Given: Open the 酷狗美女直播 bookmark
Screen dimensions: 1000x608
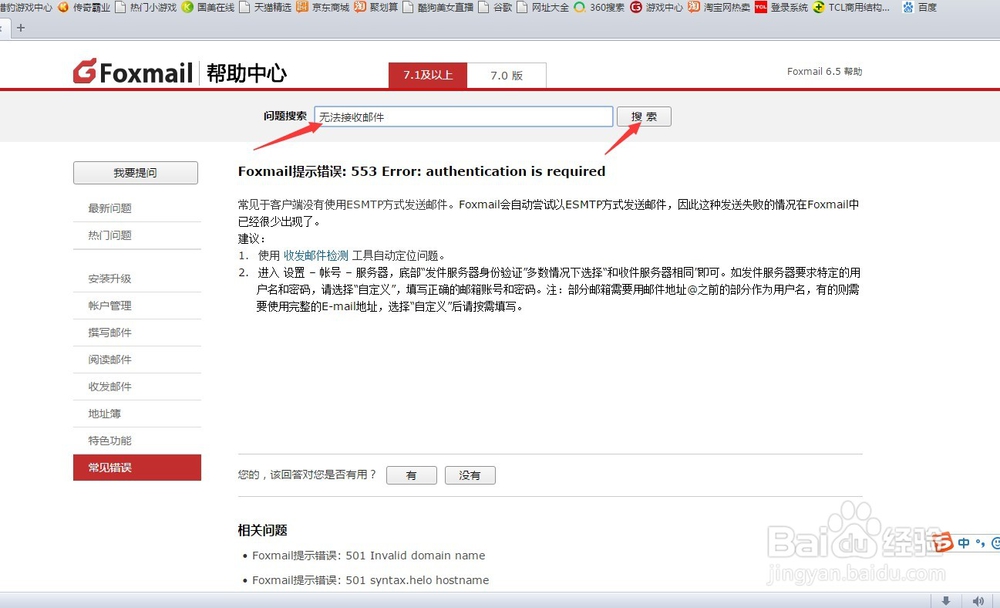Looking at the screenshot, I should pos(438,8).
